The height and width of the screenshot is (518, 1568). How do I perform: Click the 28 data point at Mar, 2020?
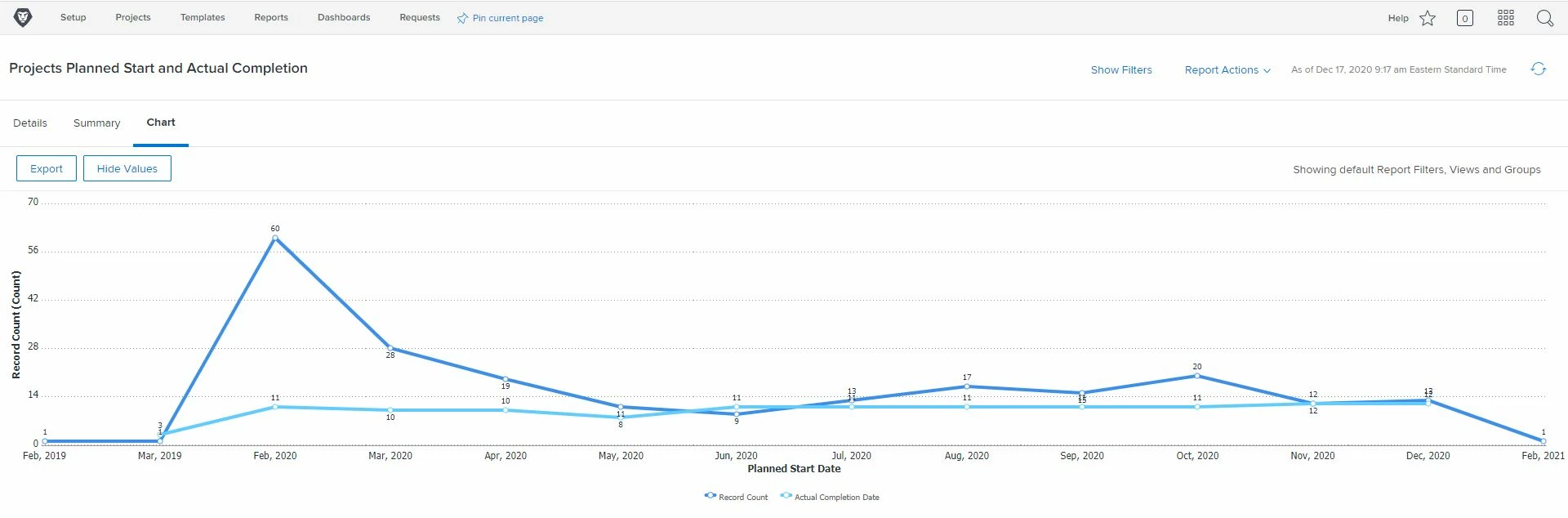(x=390, y=348)
